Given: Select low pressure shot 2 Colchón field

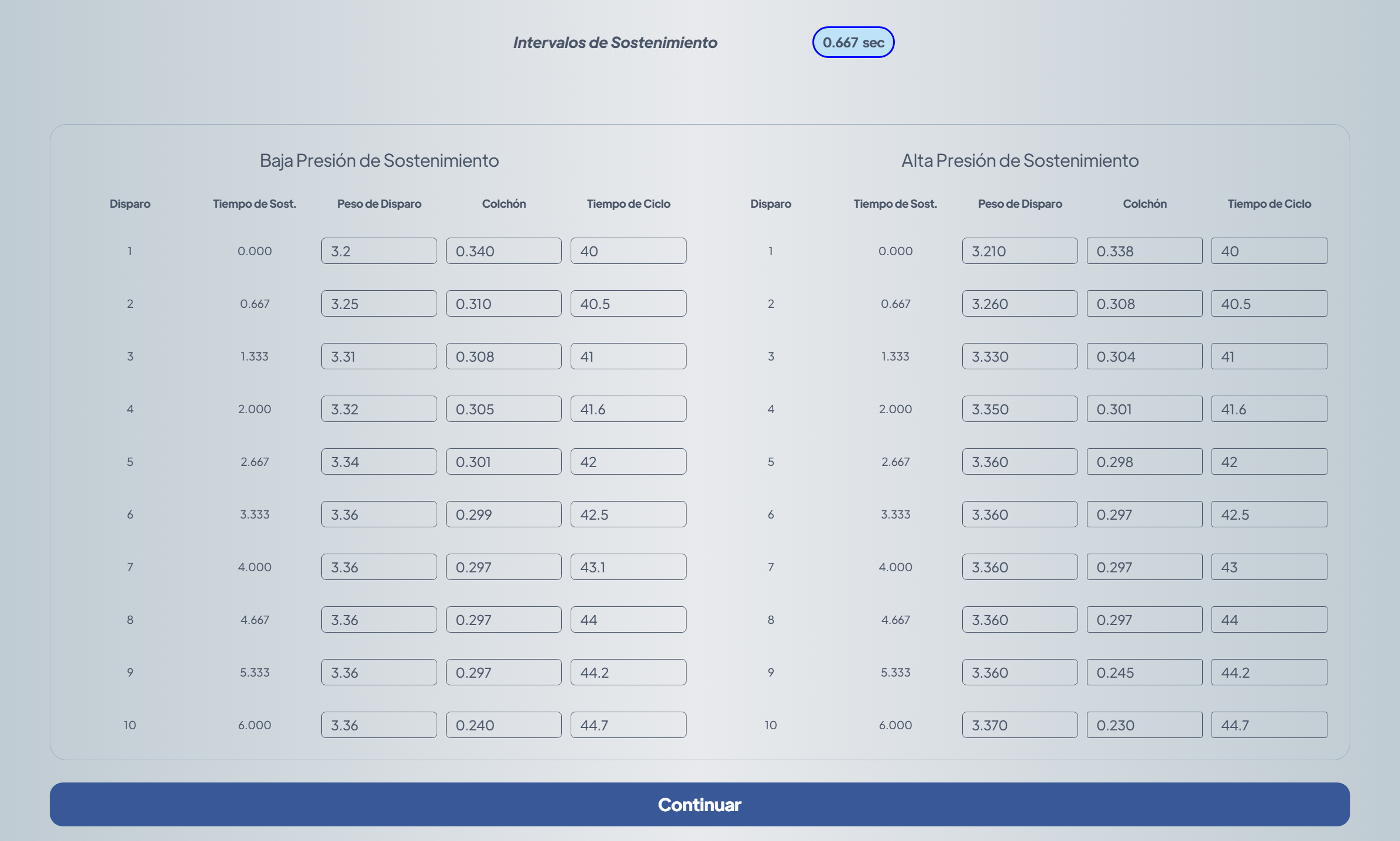Looking at the screenshot, I should click(503, 304).
